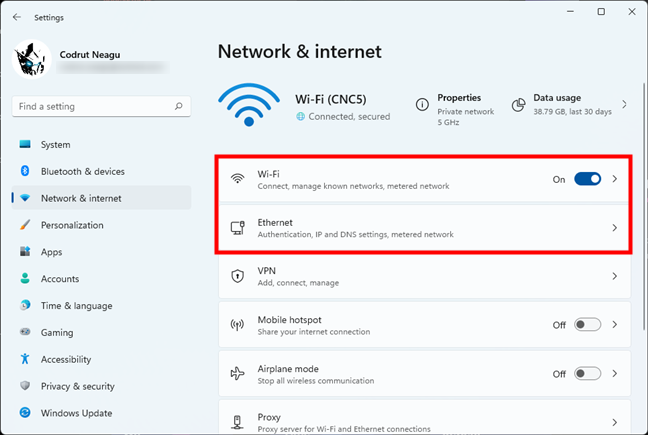648x435 pixels.
Task: Click the Apps icon in sidebar
Action: coord(25,252)
